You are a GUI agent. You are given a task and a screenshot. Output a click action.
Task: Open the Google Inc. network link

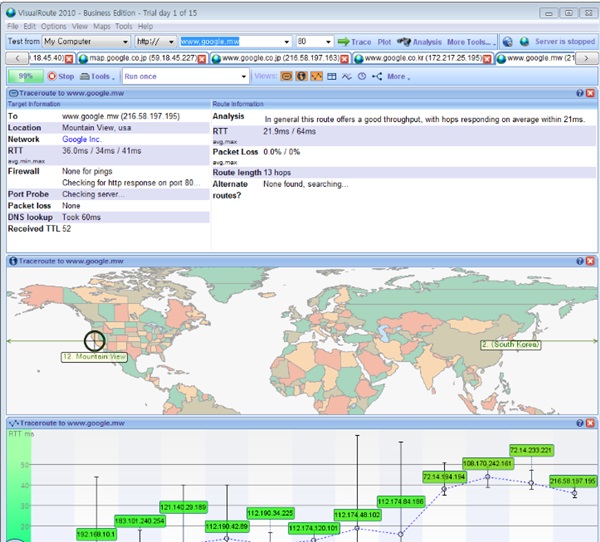tap(82, 139)
